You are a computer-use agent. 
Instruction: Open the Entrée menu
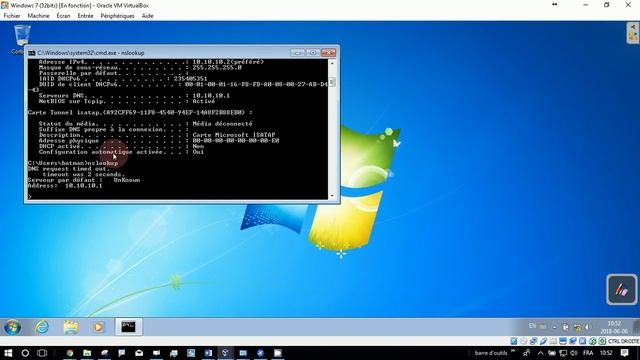(85, 16)
